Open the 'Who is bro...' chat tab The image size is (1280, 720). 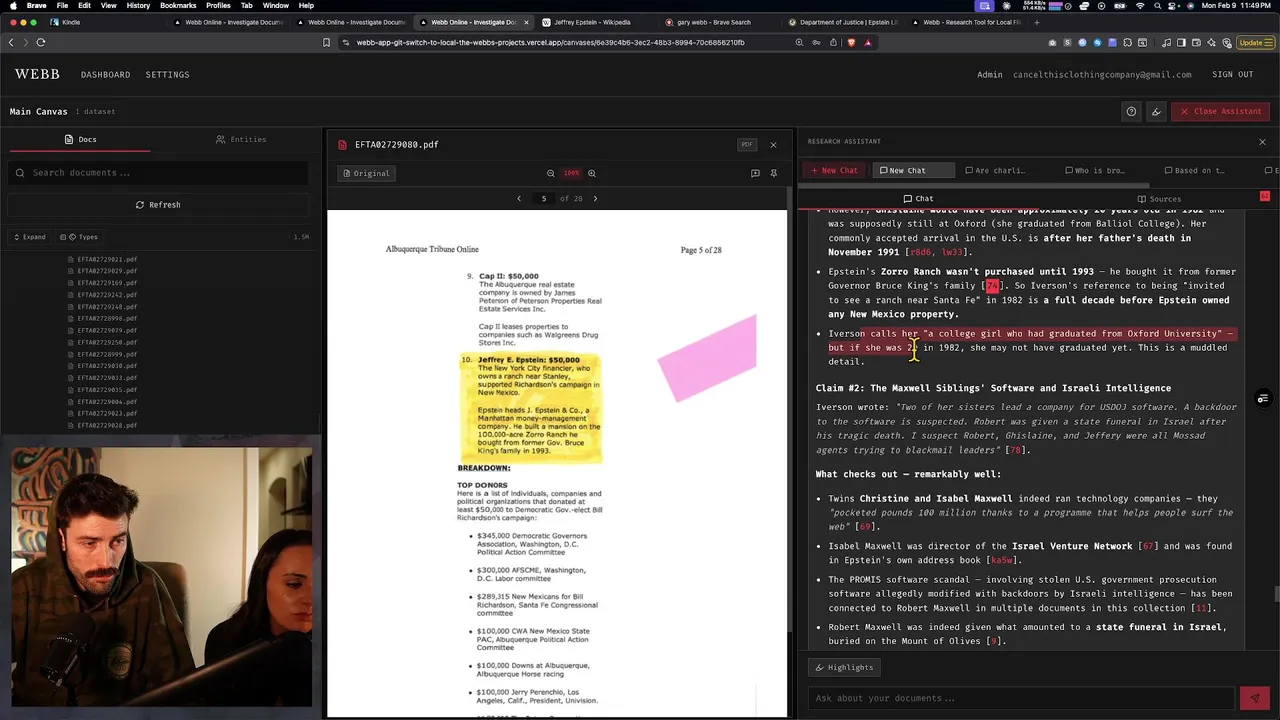coord(1095,170)
